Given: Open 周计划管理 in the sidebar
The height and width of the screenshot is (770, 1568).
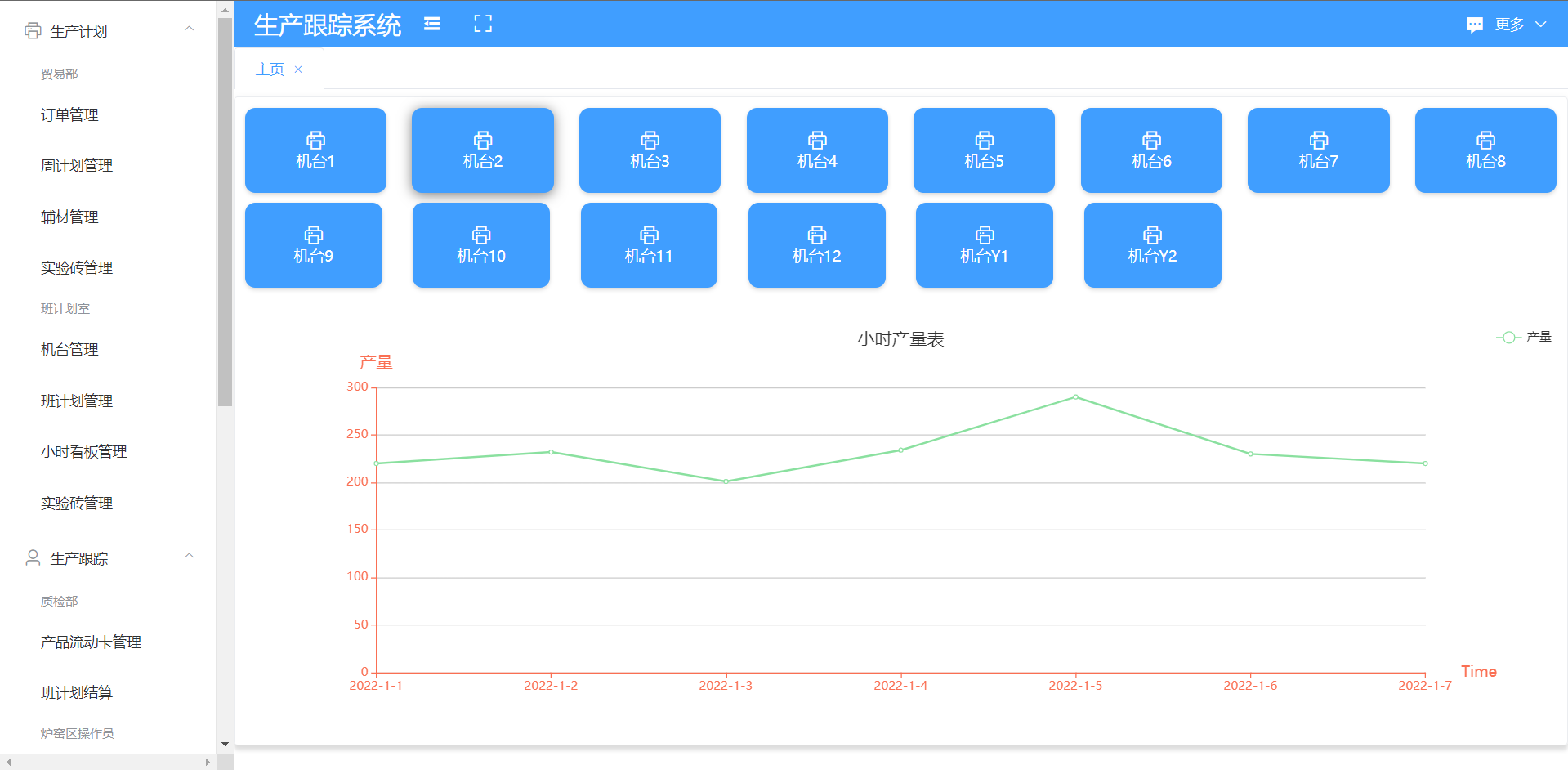Looking at the screenshot, I should pos(77,166).
